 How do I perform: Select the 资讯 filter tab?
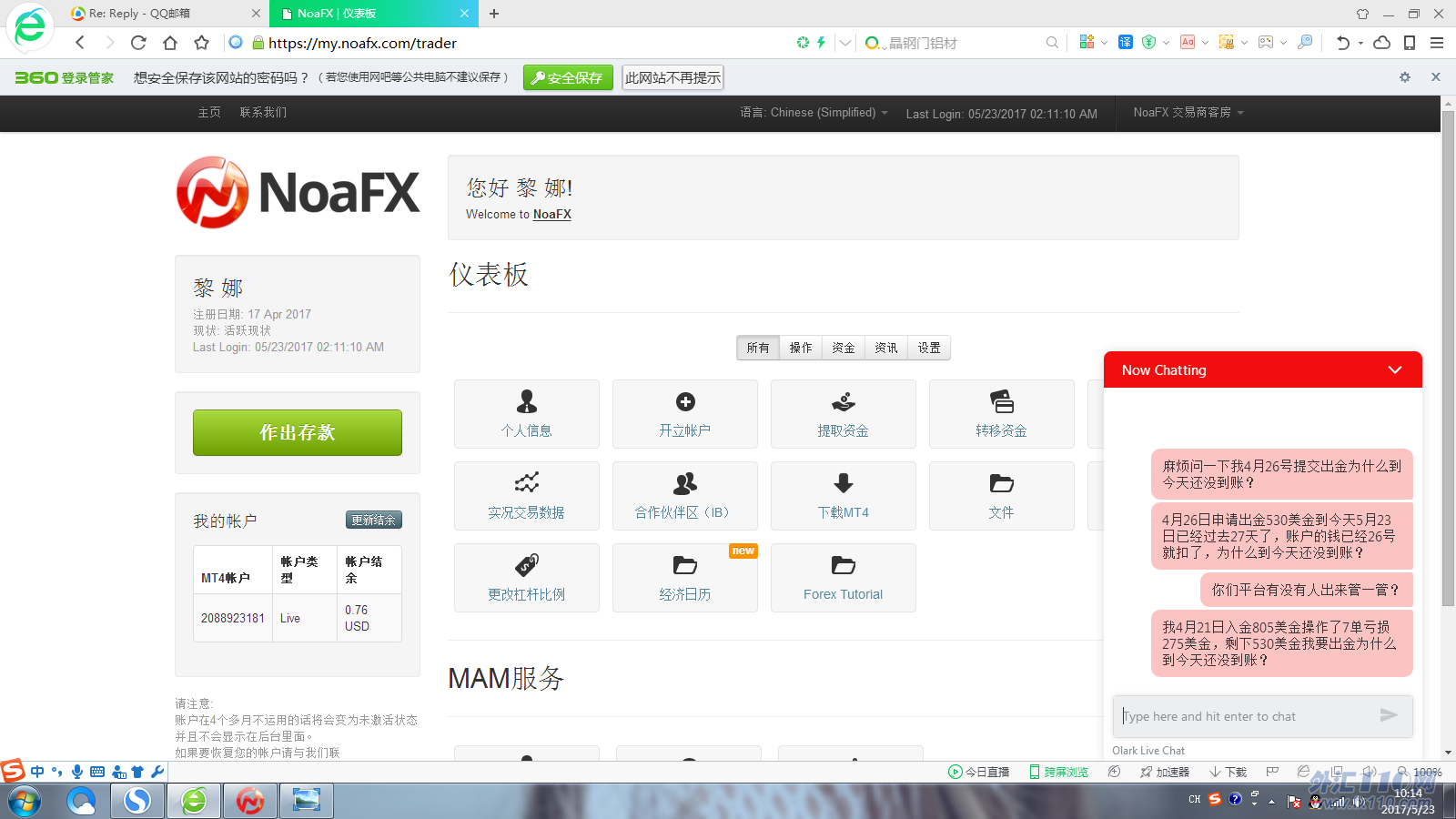[x=886, y=348]
